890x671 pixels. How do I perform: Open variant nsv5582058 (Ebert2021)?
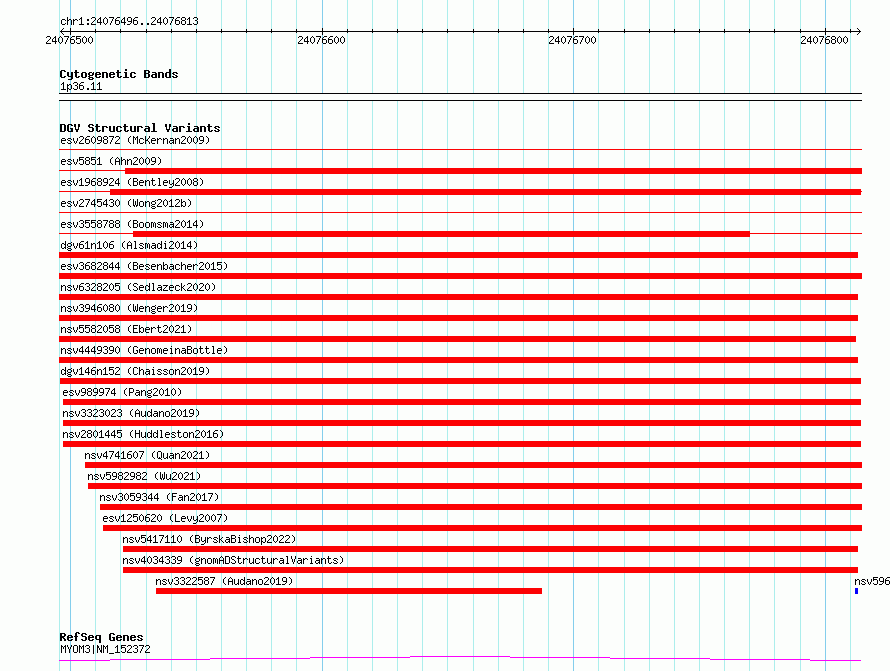(126, 329)
